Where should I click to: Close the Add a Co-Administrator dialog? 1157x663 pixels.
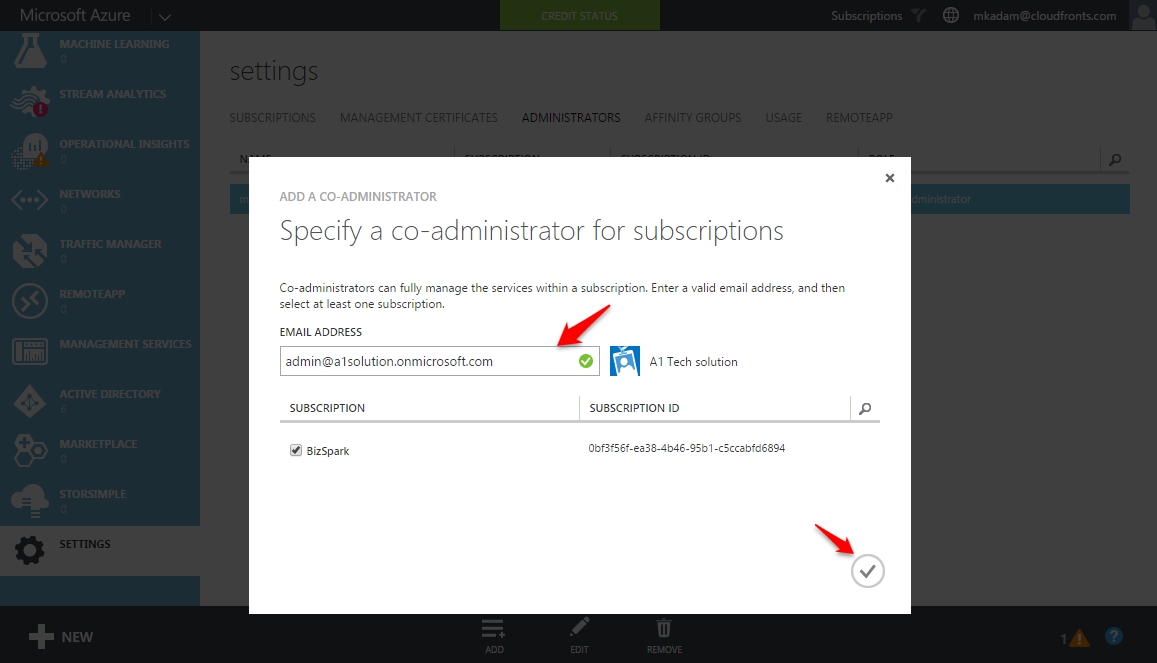(x=890, y=178)
